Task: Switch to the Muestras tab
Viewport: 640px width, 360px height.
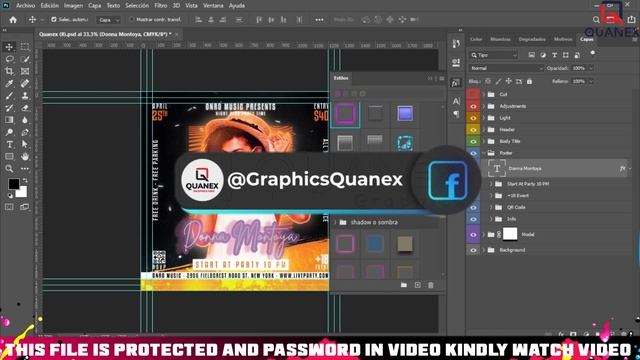Action: (500, 39)
